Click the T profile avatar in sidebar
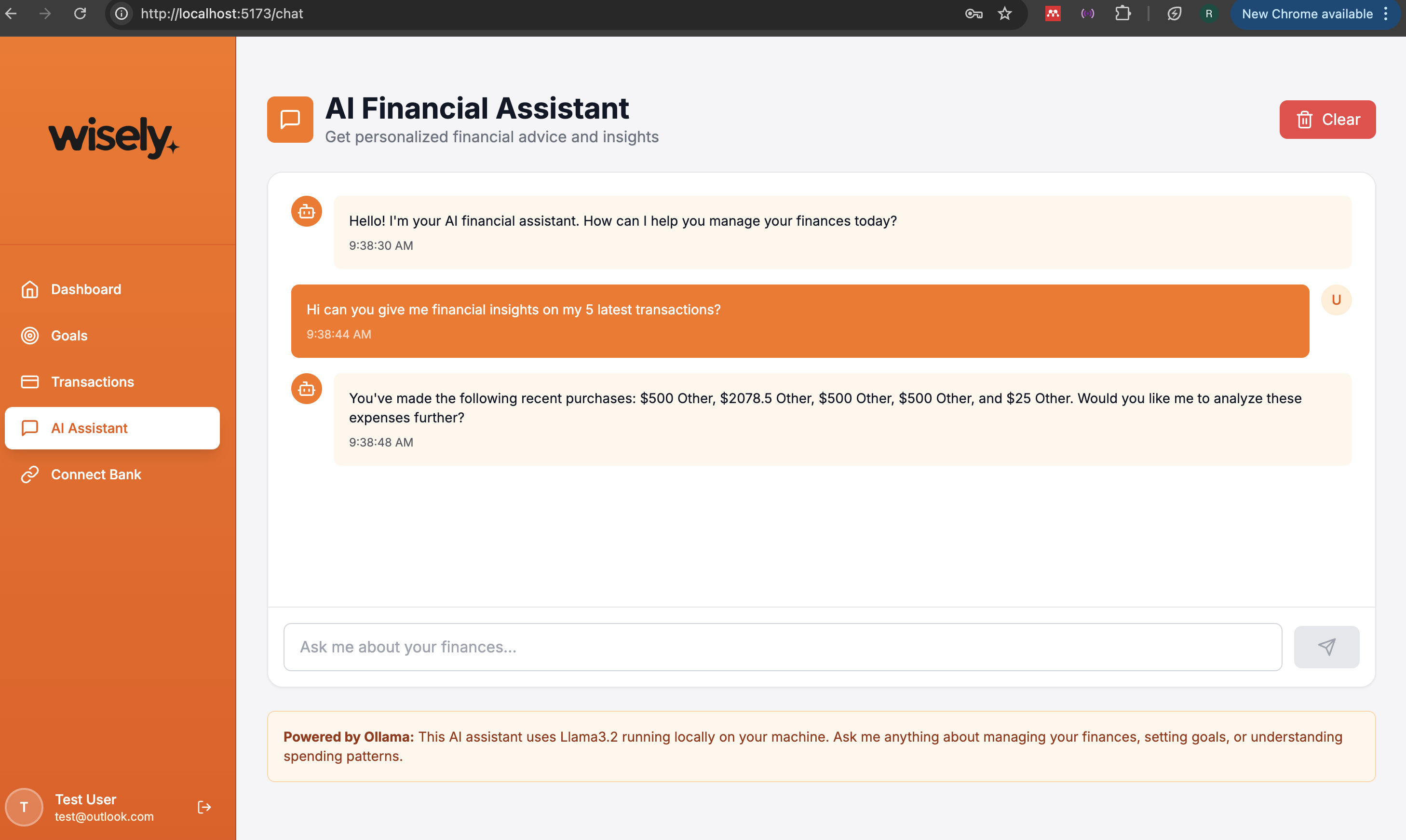This screenshot has width=1406, height=840. click(x=24, y=807)
